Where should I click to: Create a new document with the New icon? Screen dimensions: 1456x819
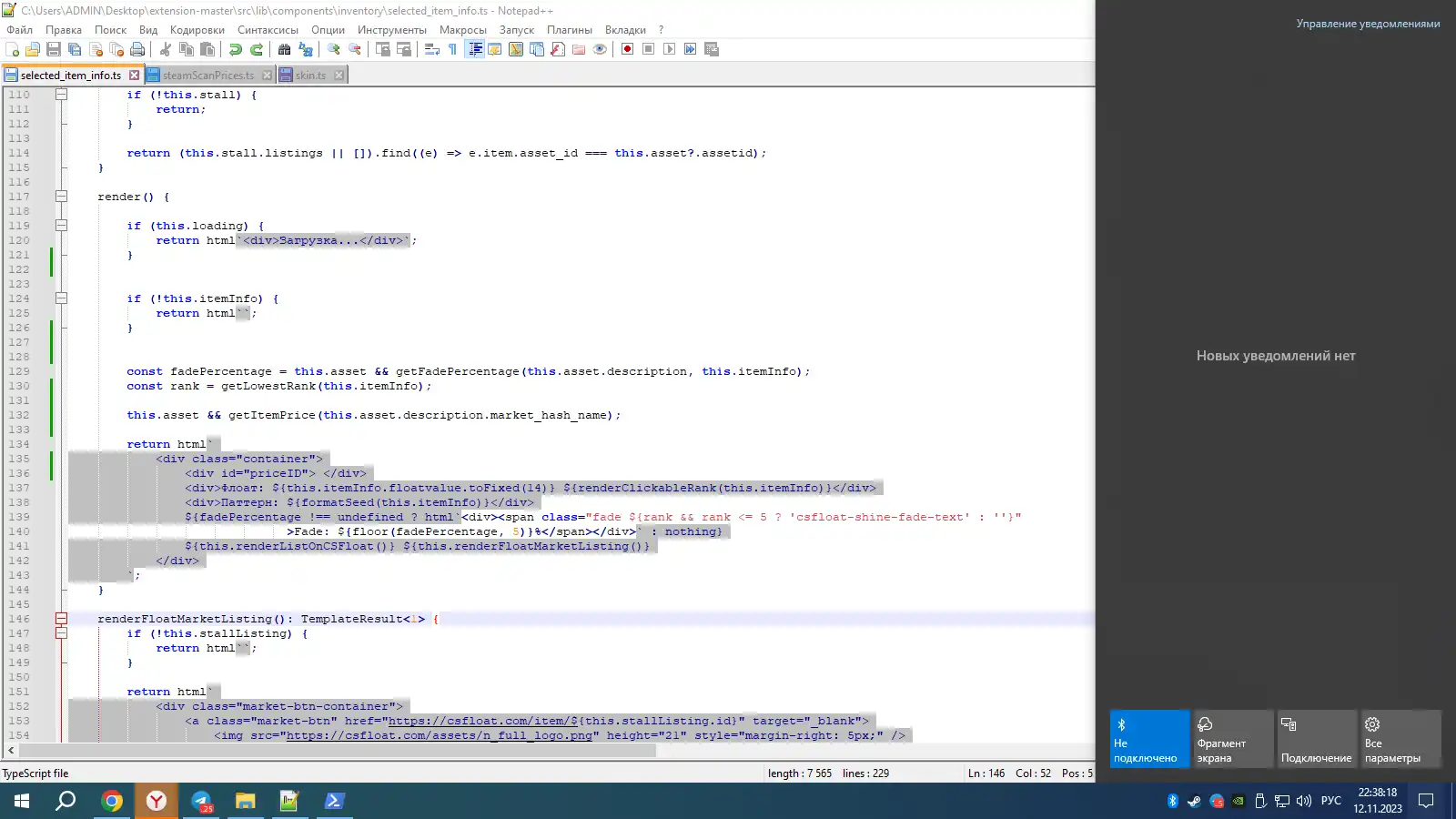[x=13, y=49]
